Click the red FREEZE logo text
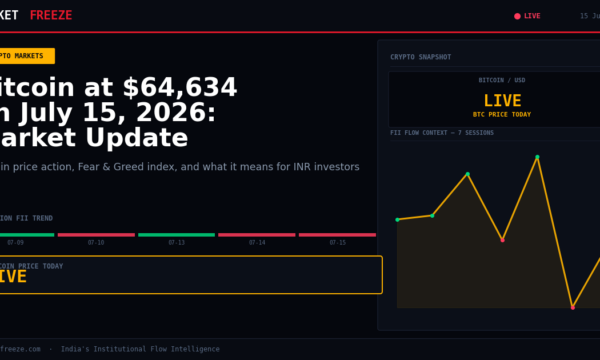600x360 pixels. [51, 15]
